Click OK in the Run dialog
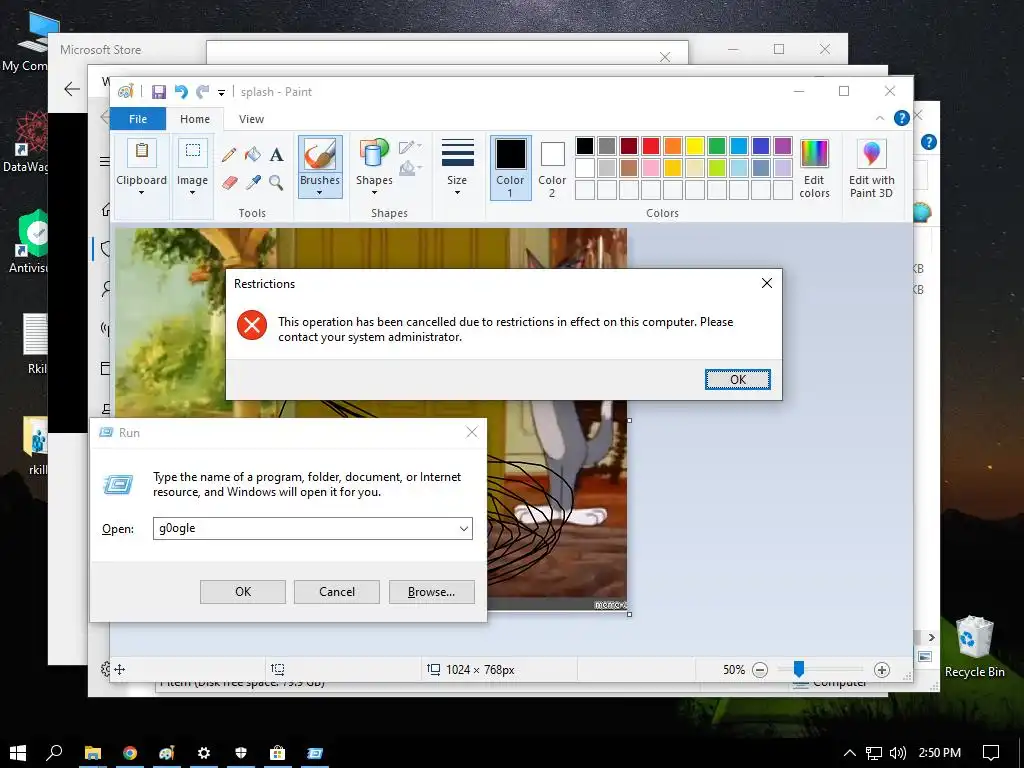 tap(243, 592)
